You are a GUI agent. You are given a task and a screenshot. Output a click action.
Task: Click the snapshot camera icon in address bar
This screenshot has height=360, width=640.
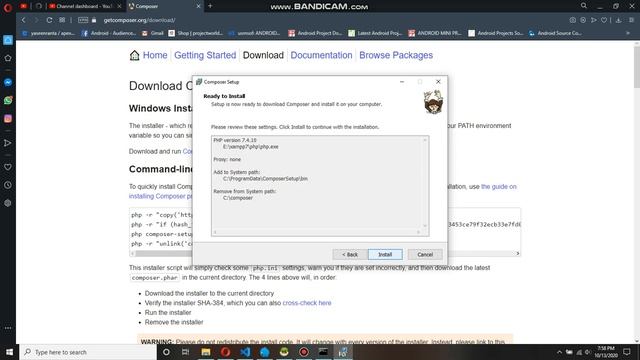573,20
